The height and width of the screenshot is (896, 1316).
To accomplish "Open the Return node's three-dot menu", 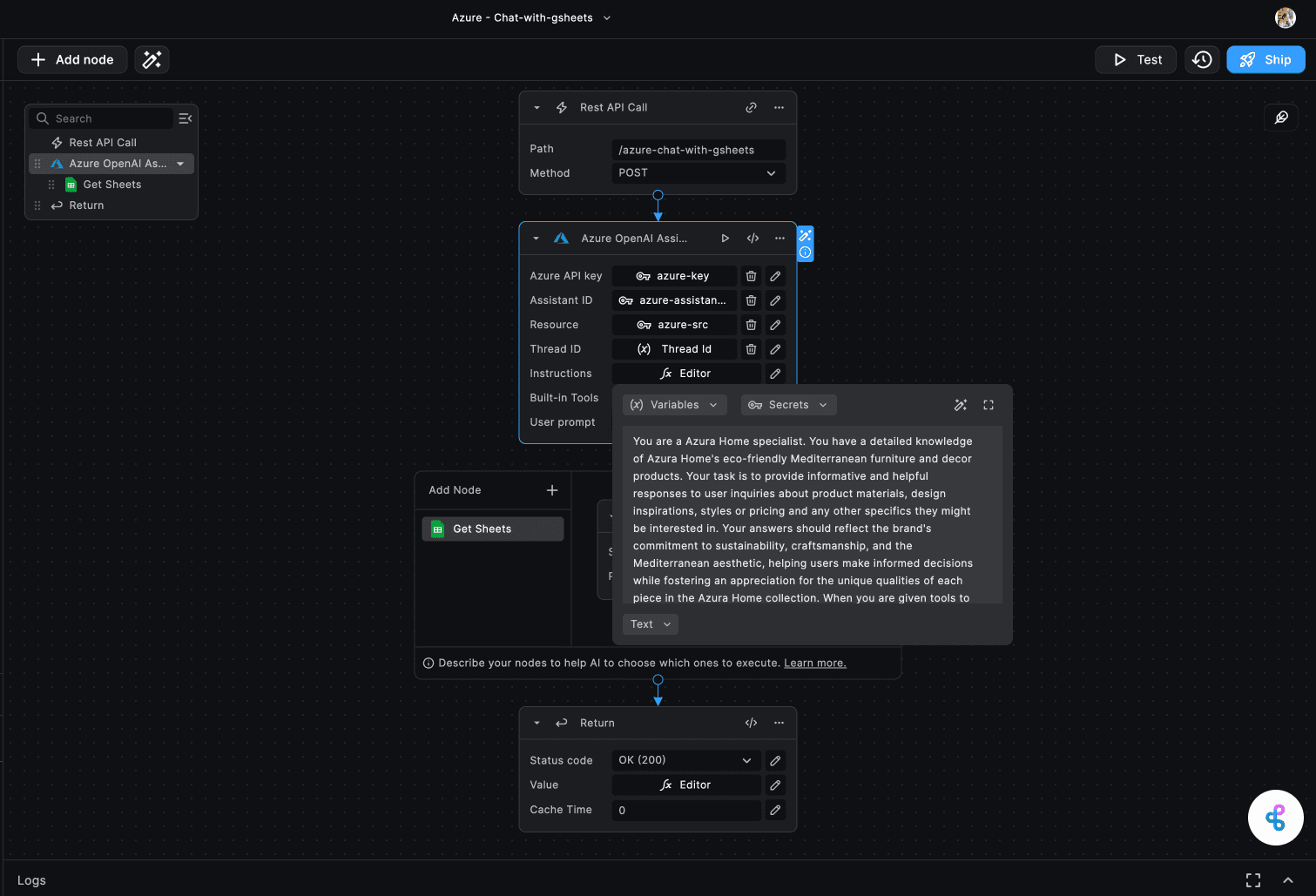I will point(779,723).
